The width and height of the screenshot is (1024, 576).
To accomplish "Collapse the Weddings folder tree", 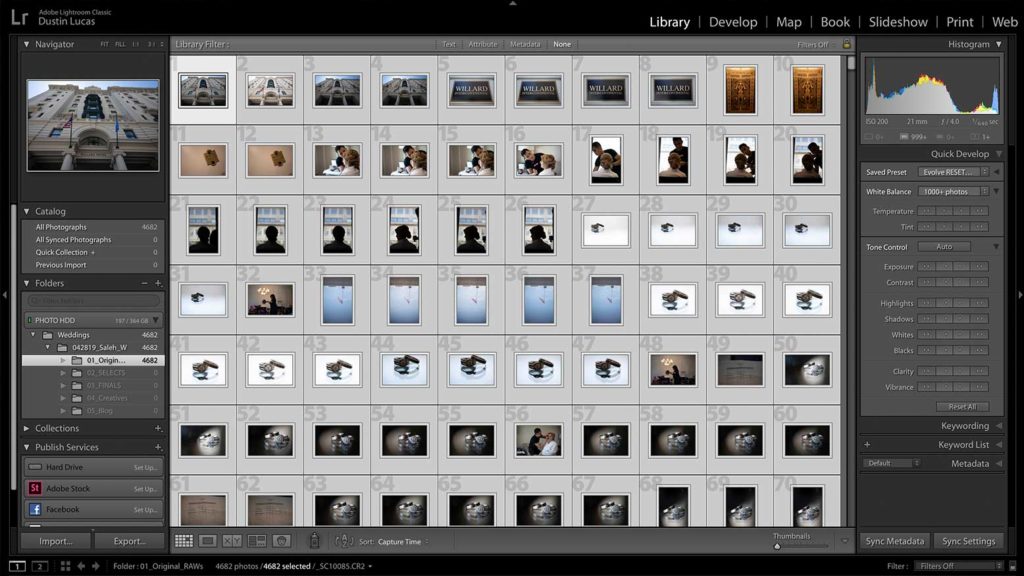I will pos(33,334).
